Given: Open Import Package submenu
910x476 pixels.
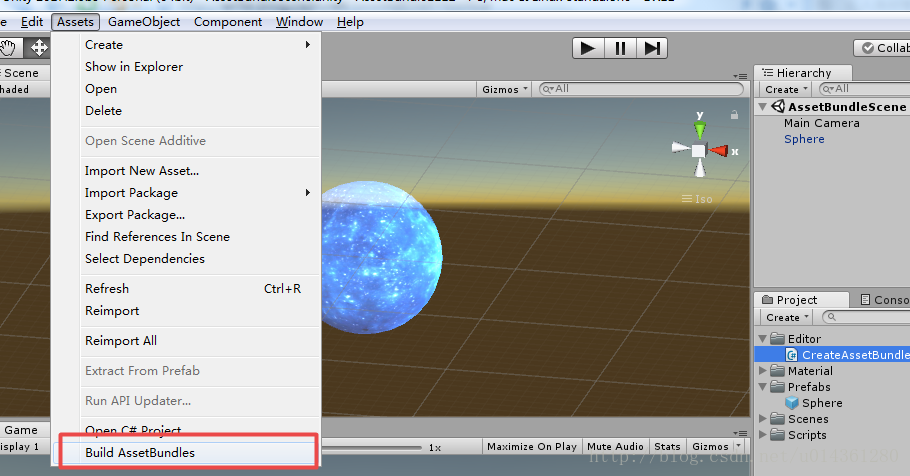Looking at the screenshot, I should (x=186, y=193).
